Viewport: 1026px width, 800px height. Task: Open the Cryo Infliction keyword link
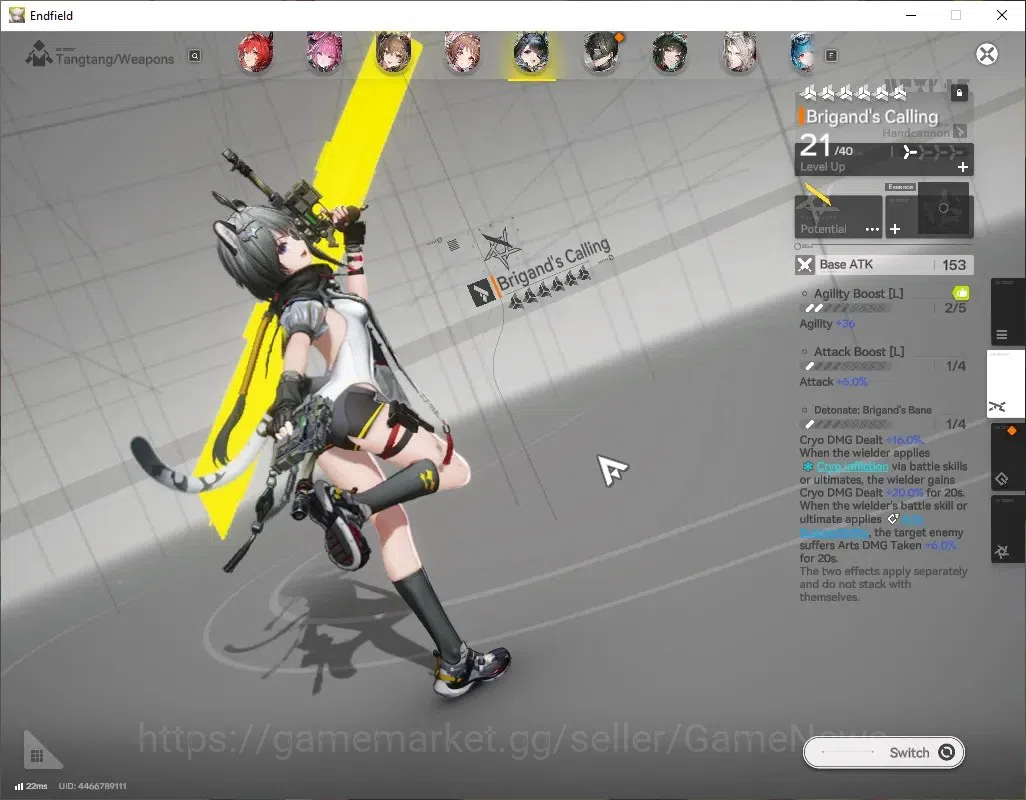(852, 466)
